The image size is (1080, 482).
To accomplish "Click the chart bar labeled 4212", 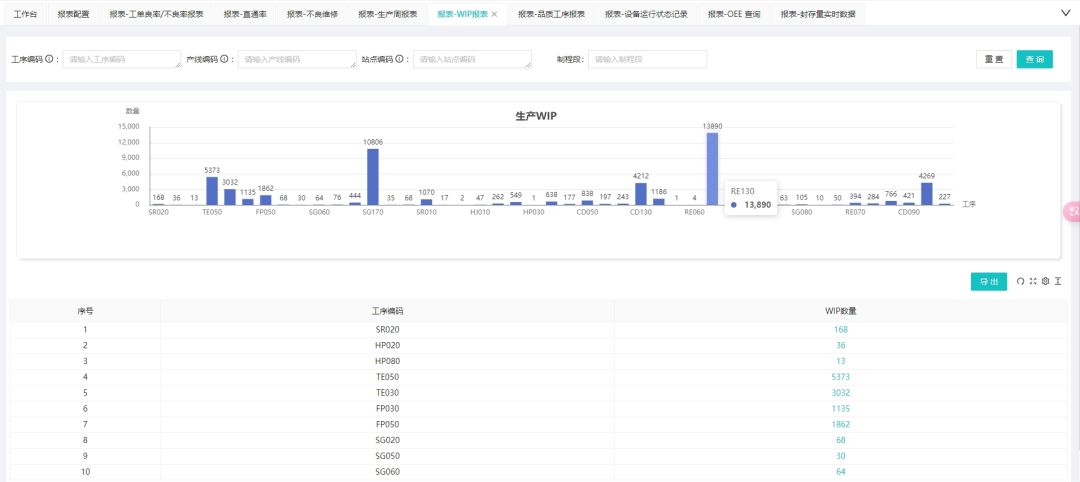I will [641, 193].
